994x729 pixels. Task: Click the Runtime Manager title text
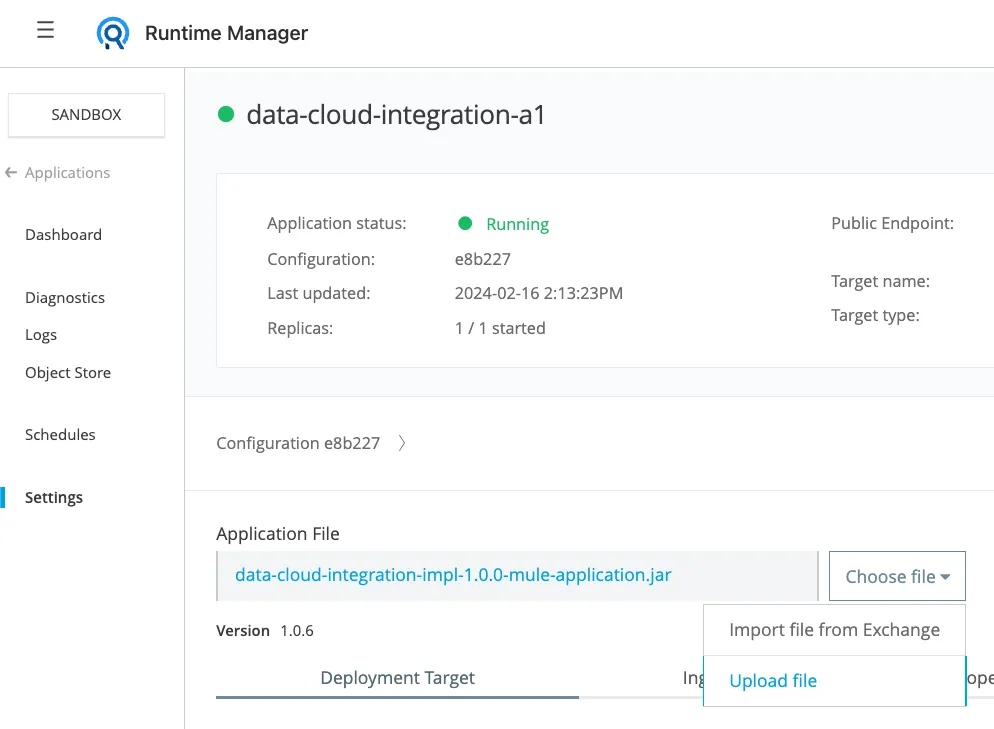point(226,33)
